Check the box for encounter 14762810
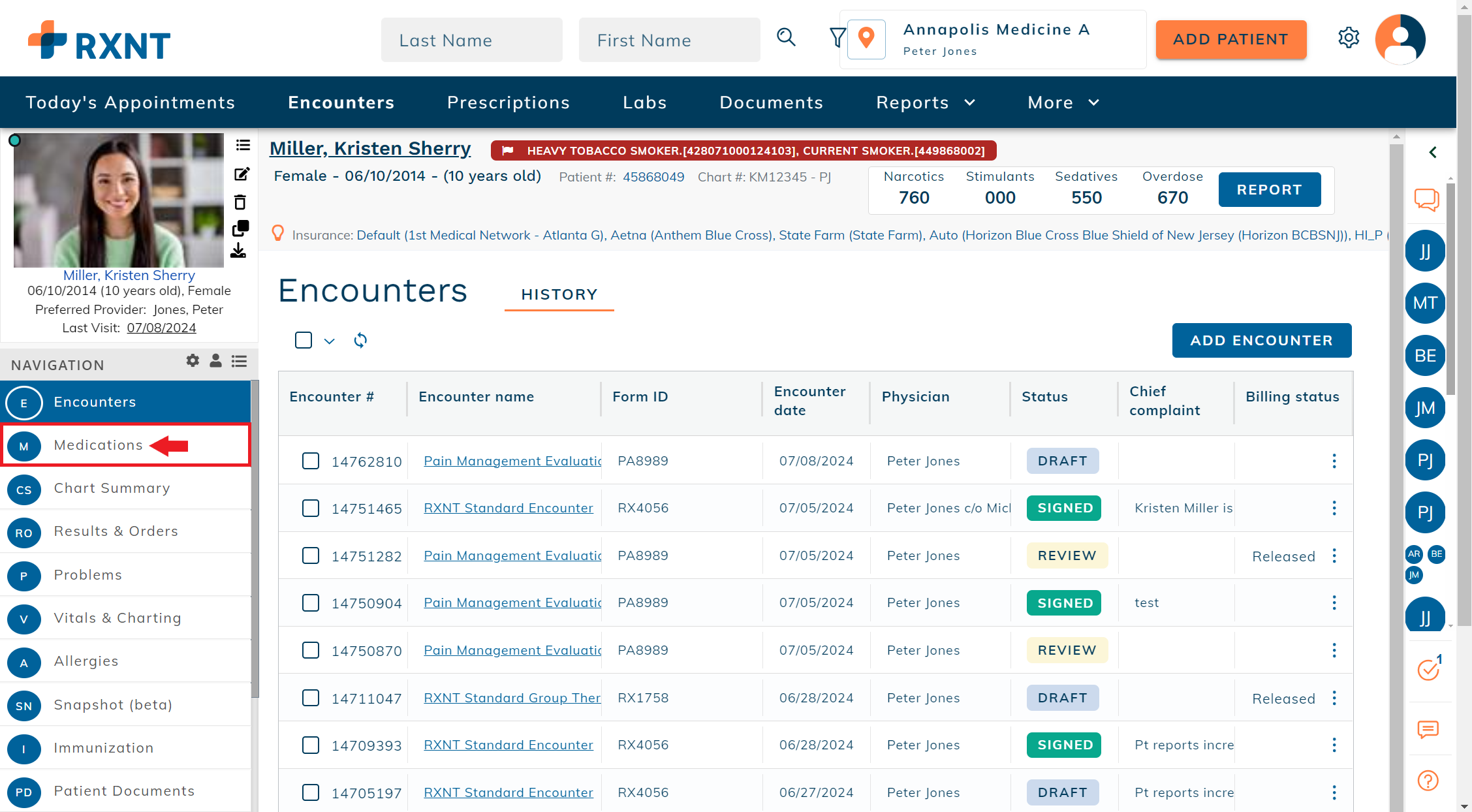This screenshot has height=812, width=1472. click(311, 461)
